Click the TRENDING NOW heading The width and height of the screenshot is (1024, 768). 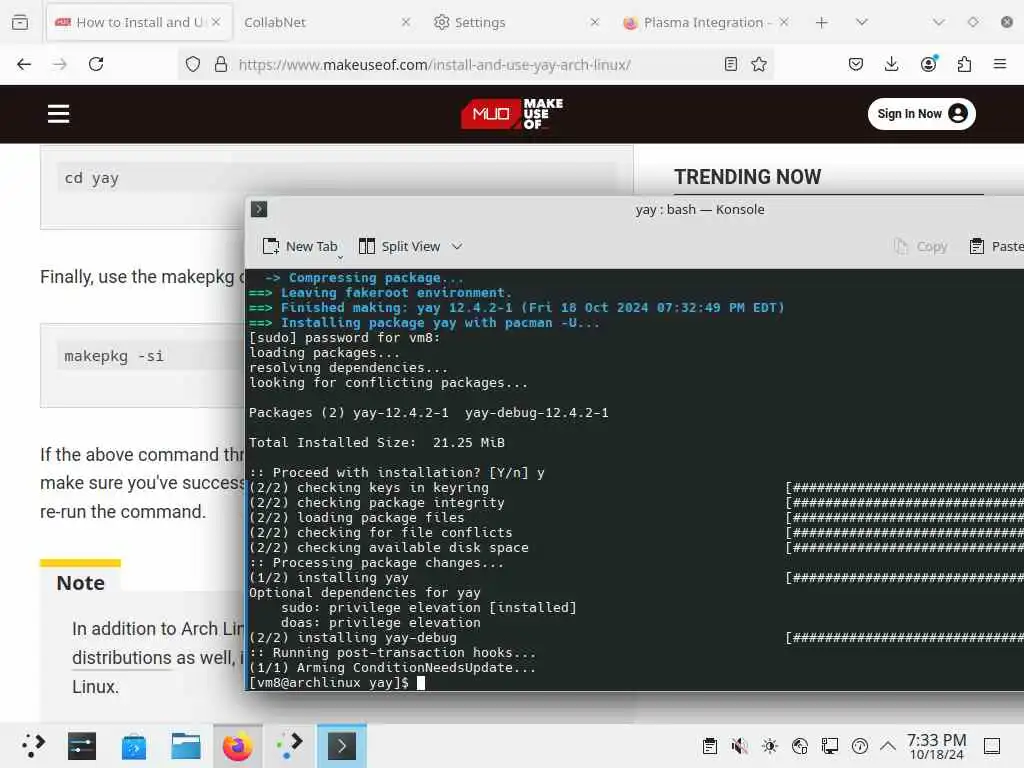click(x=748, y=176)
